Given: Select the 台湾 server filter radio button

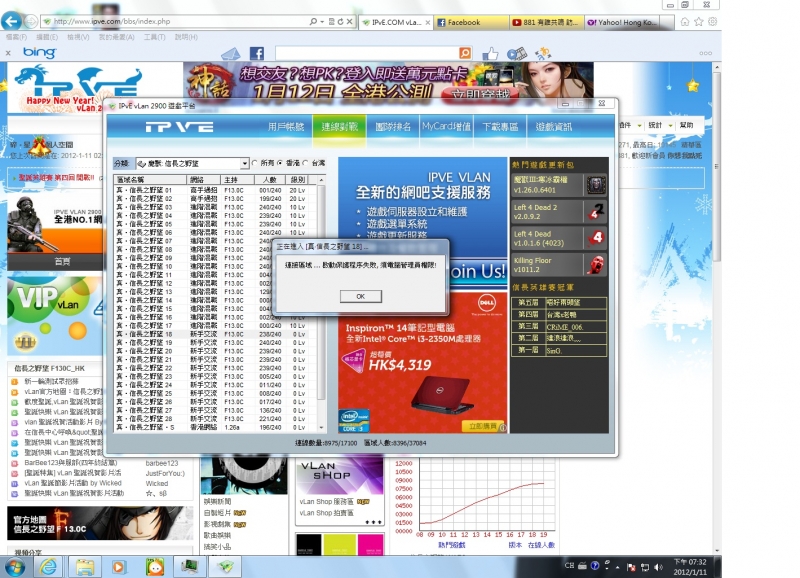Looking at the screenshot, I should click(x=305, y=161).
